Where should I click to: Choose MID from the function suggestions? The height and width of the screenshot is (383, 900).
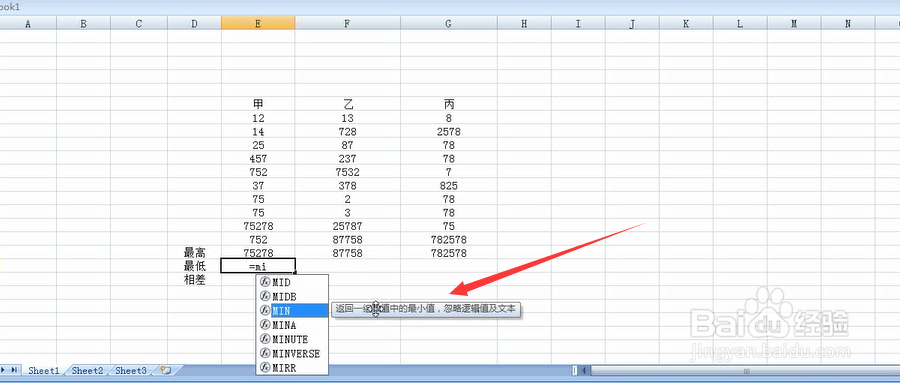293,283
